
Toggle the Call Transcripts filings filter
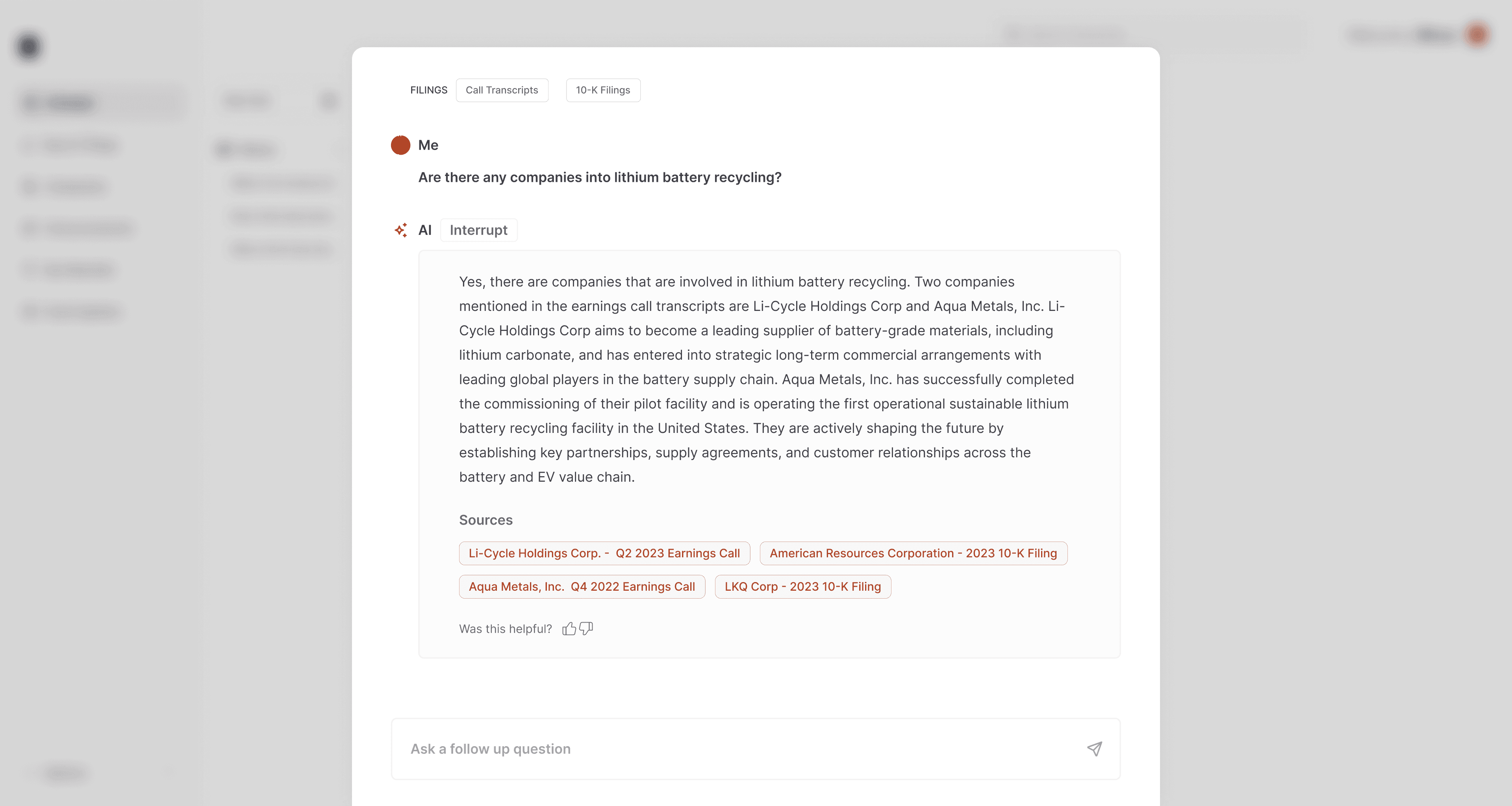(x=502, y=90)
